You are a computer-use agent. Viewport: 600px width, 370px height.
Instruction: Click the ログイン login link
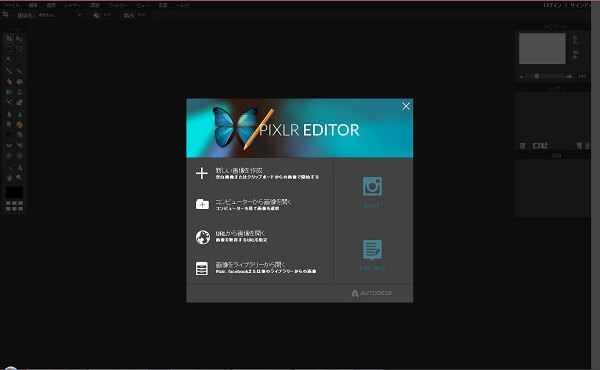[552, 5]
